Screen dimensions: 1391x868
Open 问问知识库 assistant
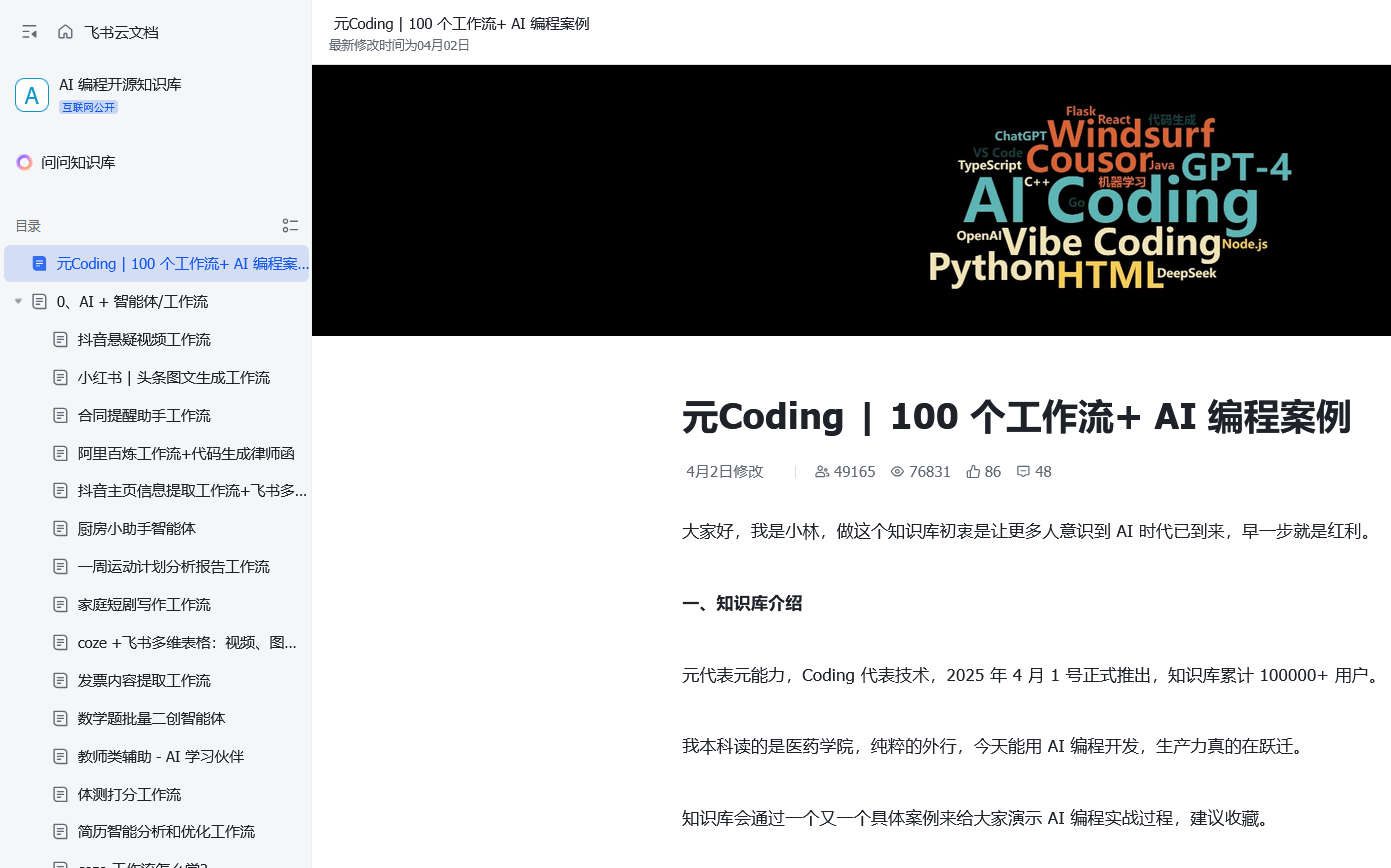point(78,162)
